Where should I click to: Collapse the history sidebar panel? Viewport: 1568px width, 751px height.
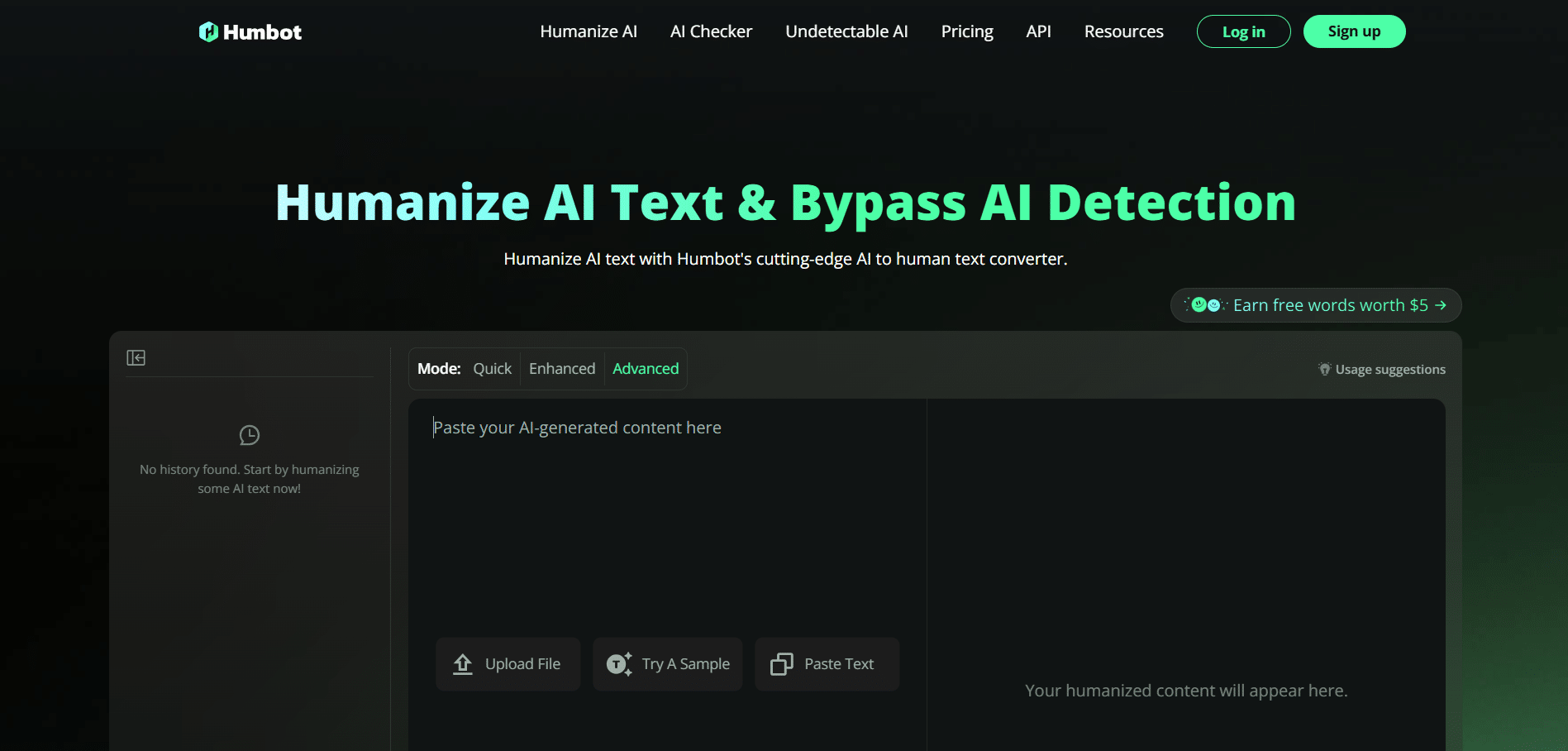tap(136, 357)
